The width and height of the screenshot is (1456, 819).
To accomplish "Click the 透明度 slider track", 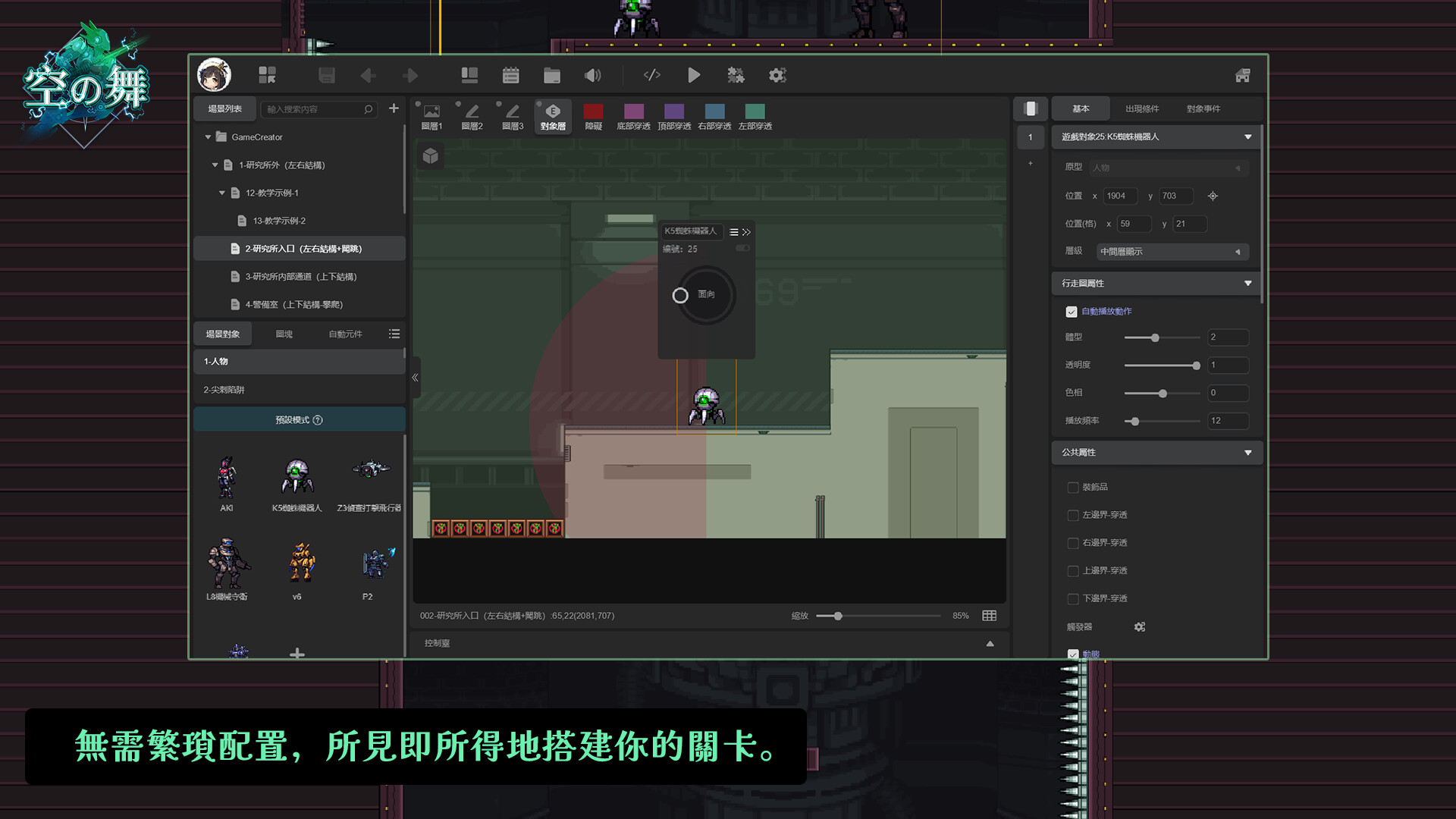I will (1160, 366).
